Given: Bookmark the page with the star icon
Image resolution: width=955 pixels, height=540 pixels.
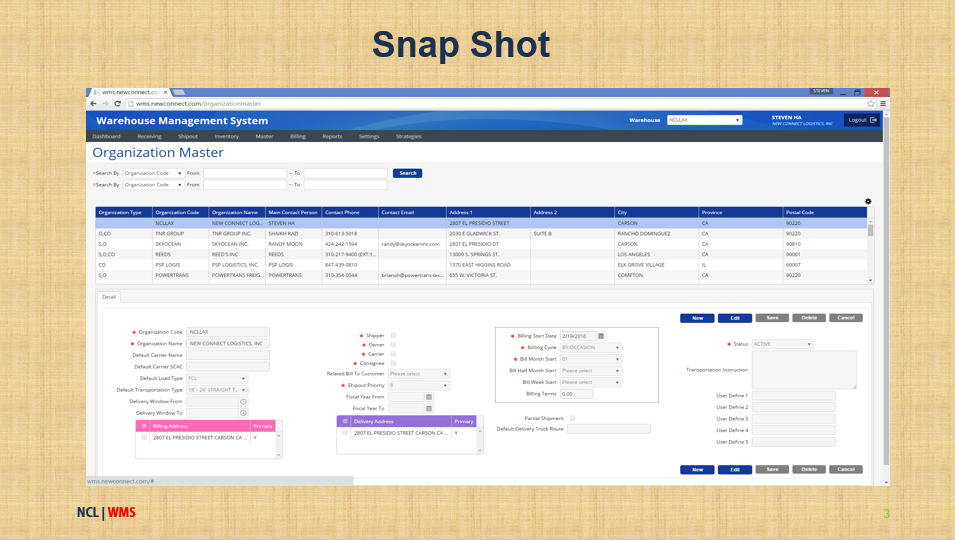Looking at the screenshot, I should tap(870, 104).
